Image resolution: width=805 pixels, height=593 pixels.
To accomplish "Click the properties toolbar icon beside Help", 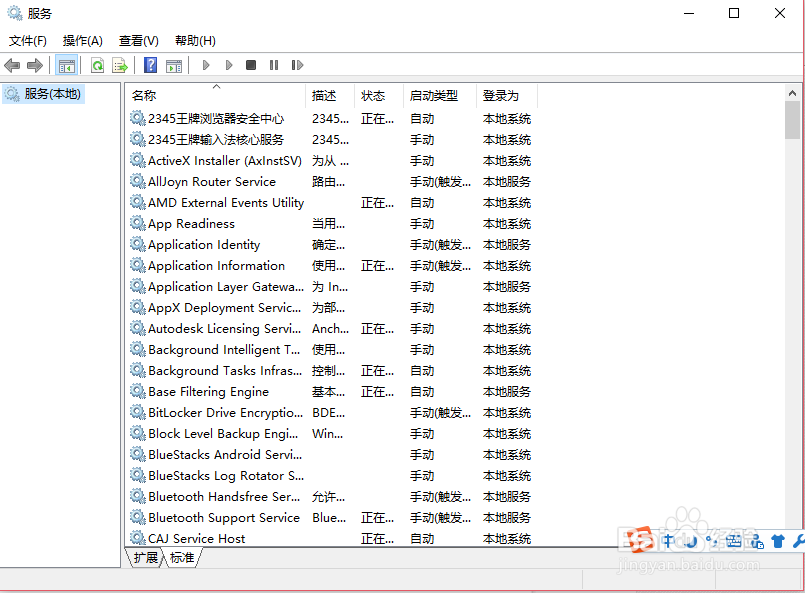I will (x=172, y=65).
